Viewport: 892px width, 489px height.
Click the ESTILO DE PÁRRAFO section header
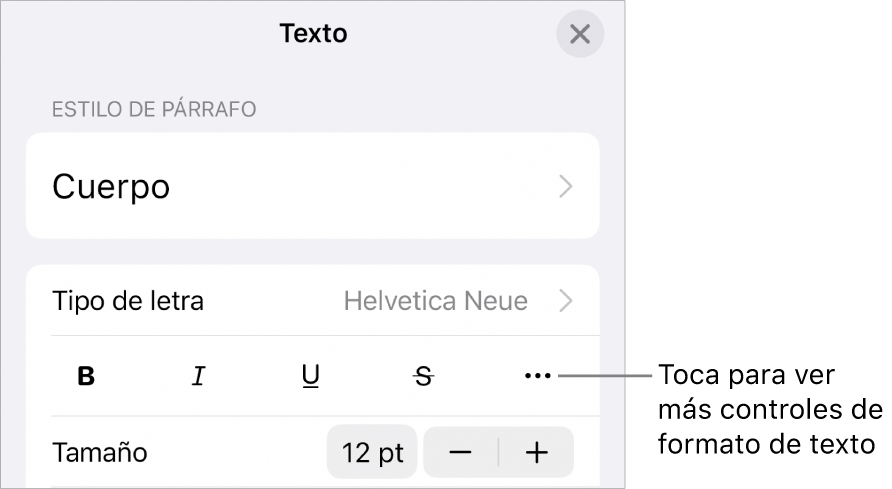154,108
